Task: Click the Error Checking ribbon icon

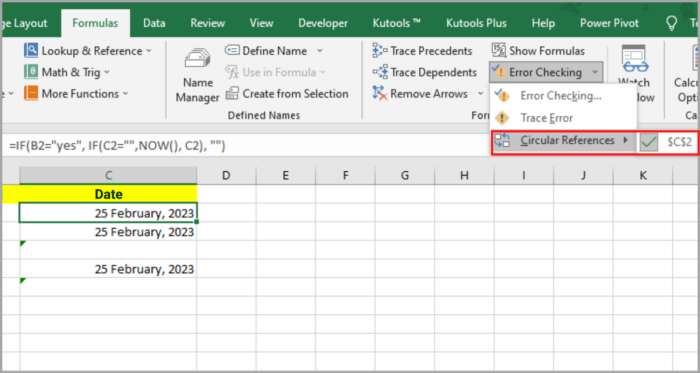Action: [x=498, y=71]
